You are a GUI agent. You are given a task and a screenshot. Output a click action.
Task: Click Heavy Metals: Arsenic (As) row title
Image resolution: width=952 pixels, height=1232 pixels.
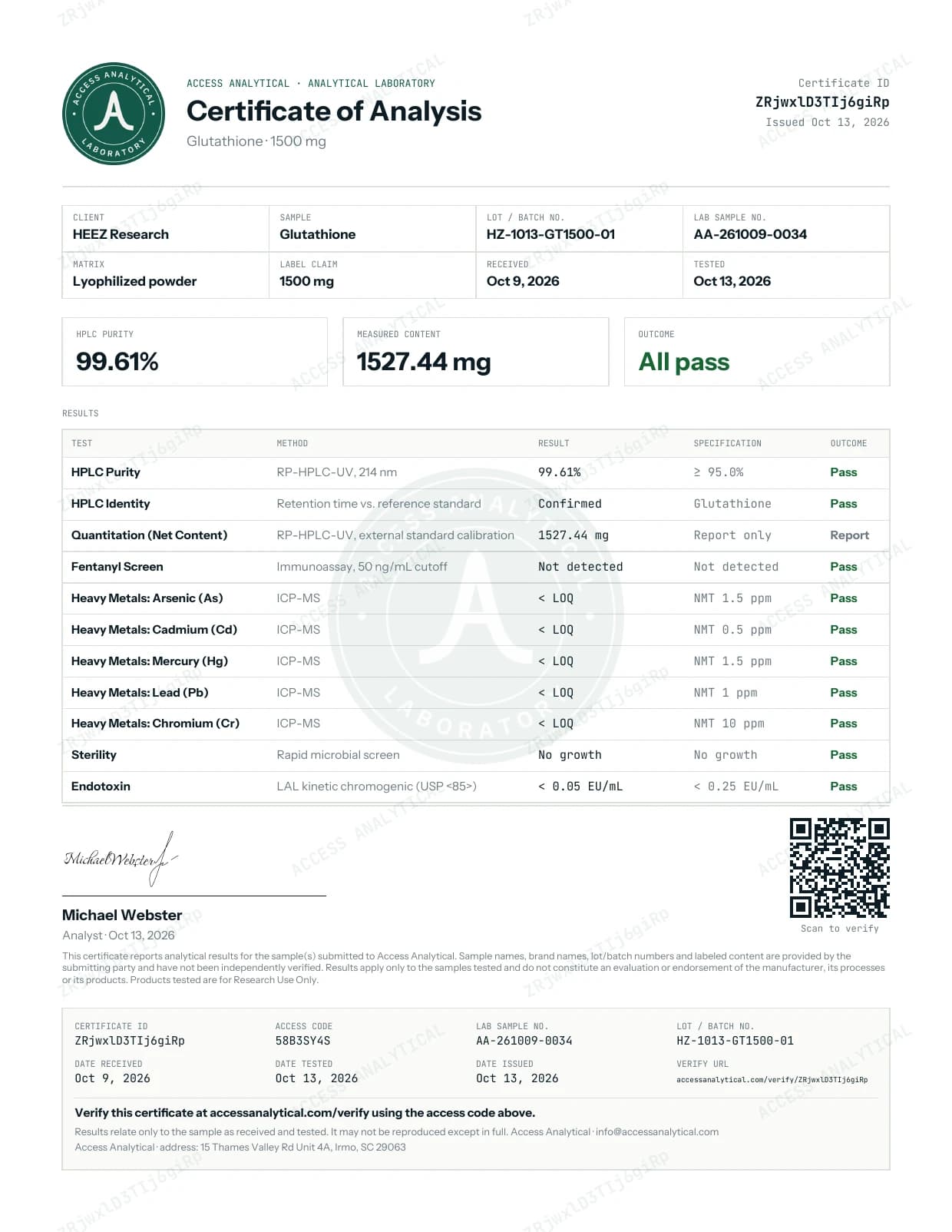[x=147, y=598]
